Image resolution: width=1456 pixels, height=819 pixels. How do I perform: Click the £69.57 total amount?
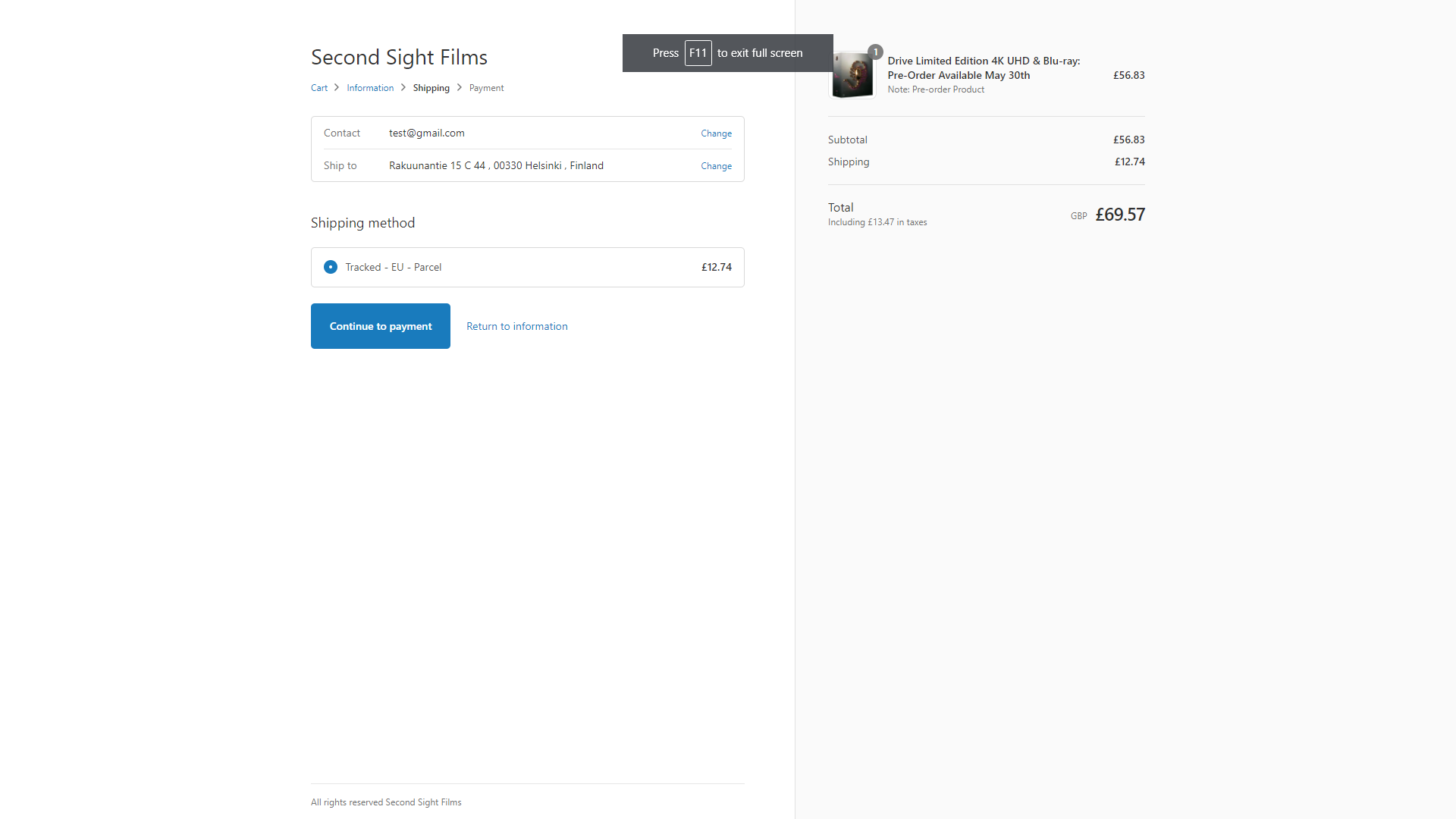[1120, 215]
